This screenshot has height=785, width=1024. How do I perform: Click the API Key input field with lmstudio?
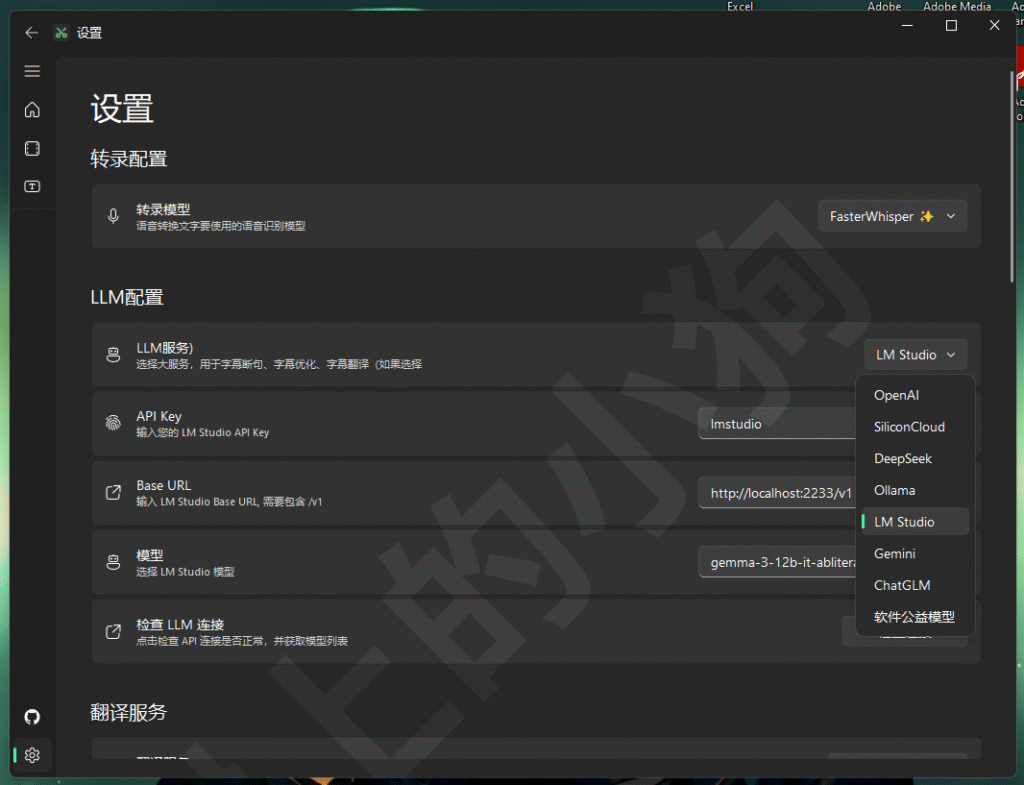(x=777, y=424)
